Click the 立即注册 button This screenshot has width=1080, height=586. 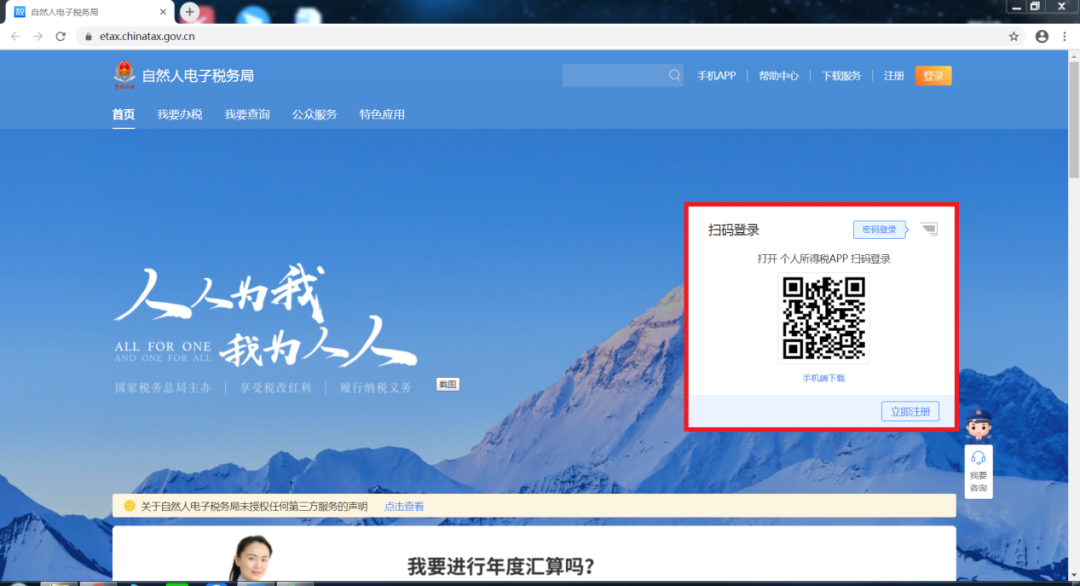pos(911,412)
